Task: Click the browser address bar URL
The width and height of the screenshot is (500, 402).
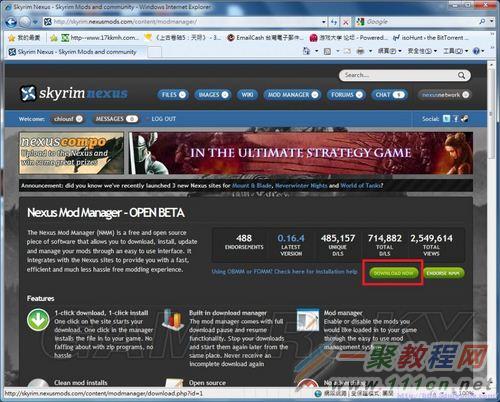Action: pos(125,22)
